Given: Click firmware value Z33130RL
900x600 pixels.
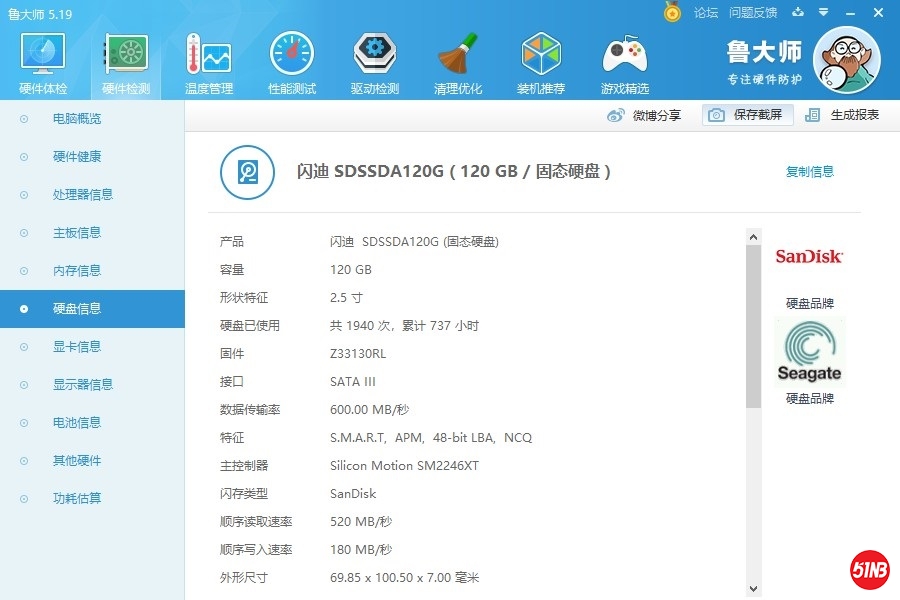Looking at the screenshot, I should [358, 354].
